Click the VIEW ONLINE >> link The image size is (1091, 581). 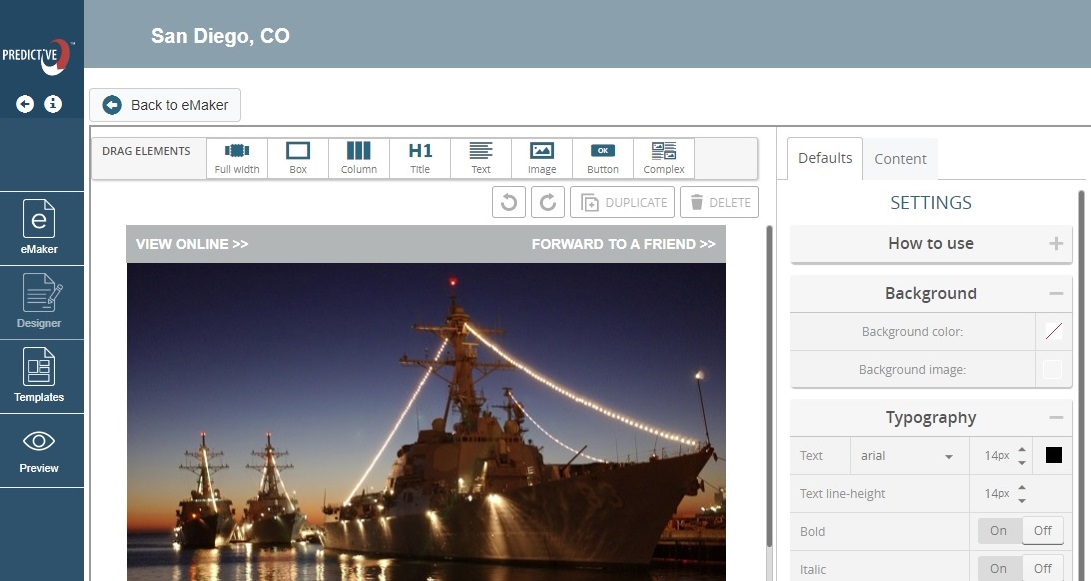point(192,244)
